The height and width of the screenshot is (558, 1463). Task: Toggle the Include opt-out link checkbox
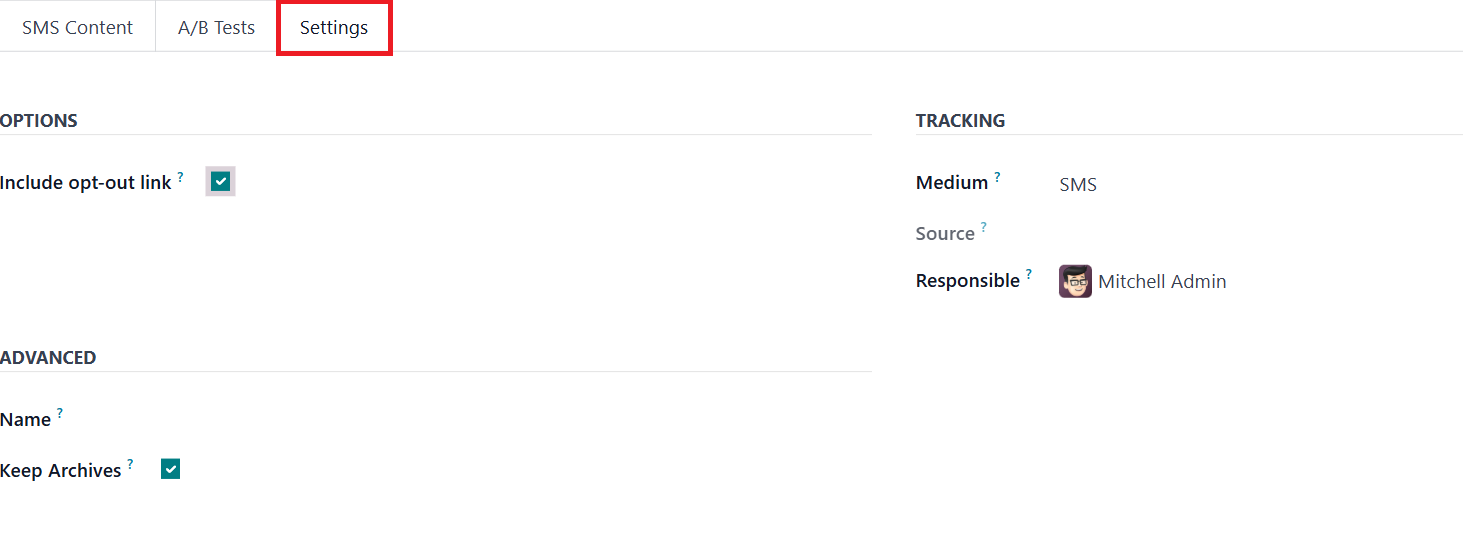coord(220,181)
